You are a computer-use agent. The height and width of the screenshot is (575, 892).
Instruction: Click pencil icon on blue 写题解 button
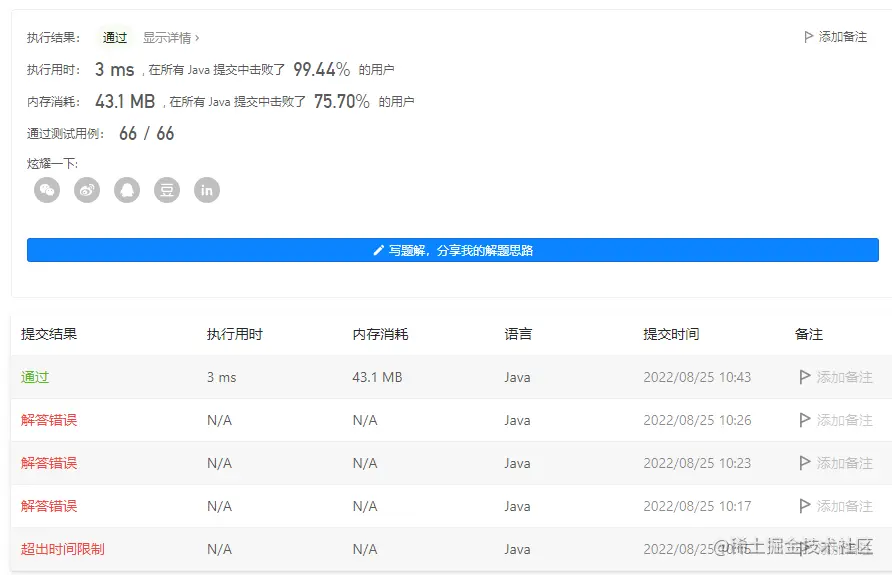378,250
